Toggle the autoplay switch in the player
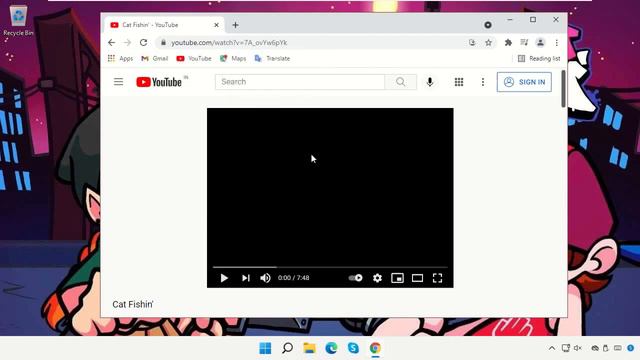 (x=356, y=278)
